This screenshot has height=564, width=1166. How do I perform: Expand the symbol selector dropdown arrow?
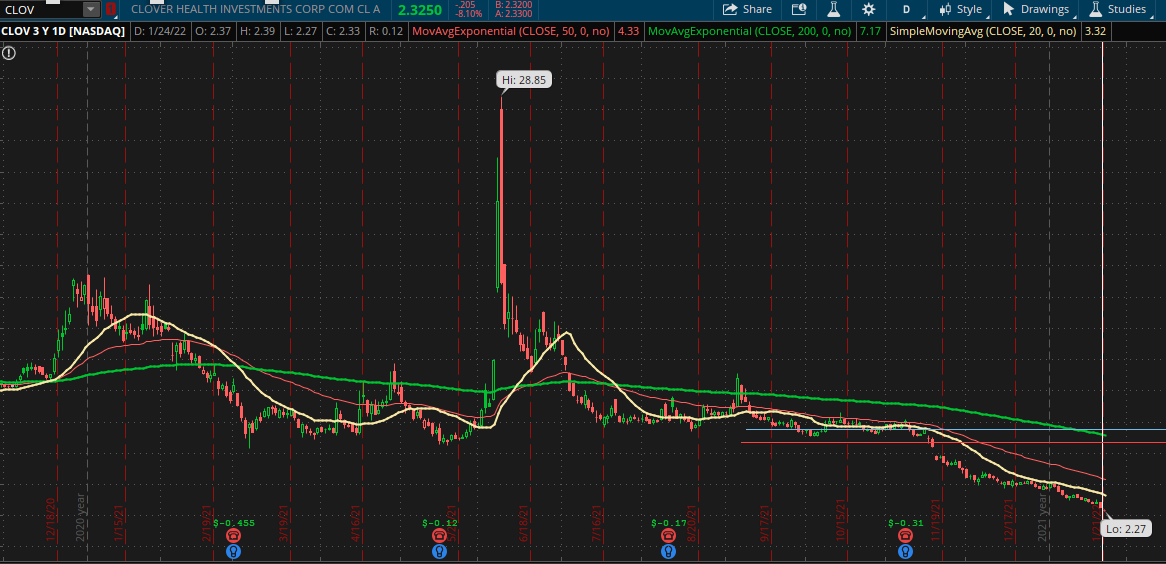pyautogui.click(x=91, y=10)
